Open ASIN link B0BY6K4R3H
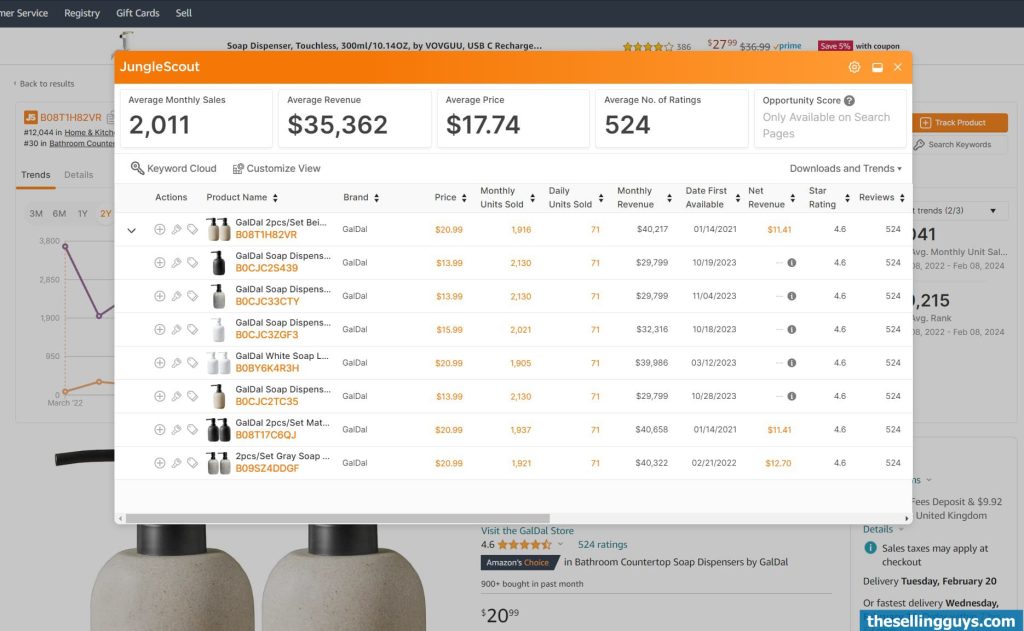Screen dimensions: 1024x631 click(x=267, y=368)
